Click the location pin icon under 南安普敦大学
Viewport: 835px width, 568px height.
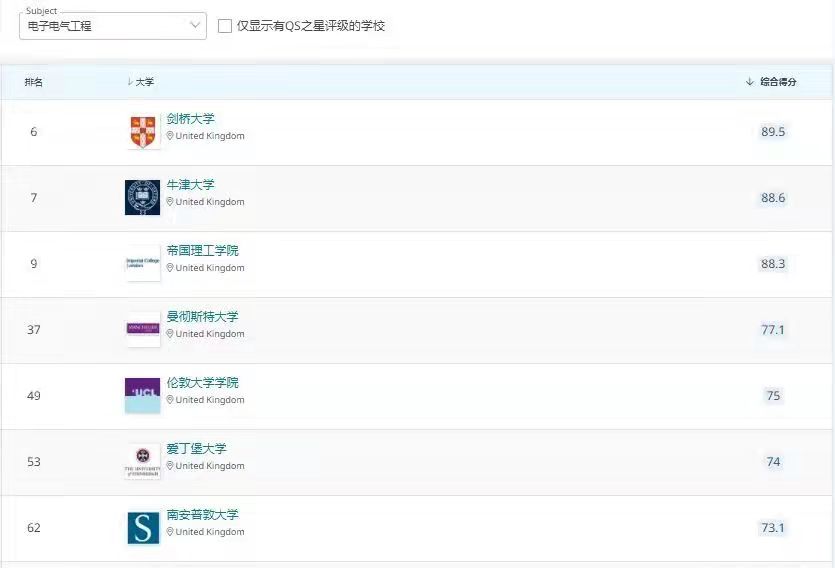pyautogui.click(x=170, y=532)
